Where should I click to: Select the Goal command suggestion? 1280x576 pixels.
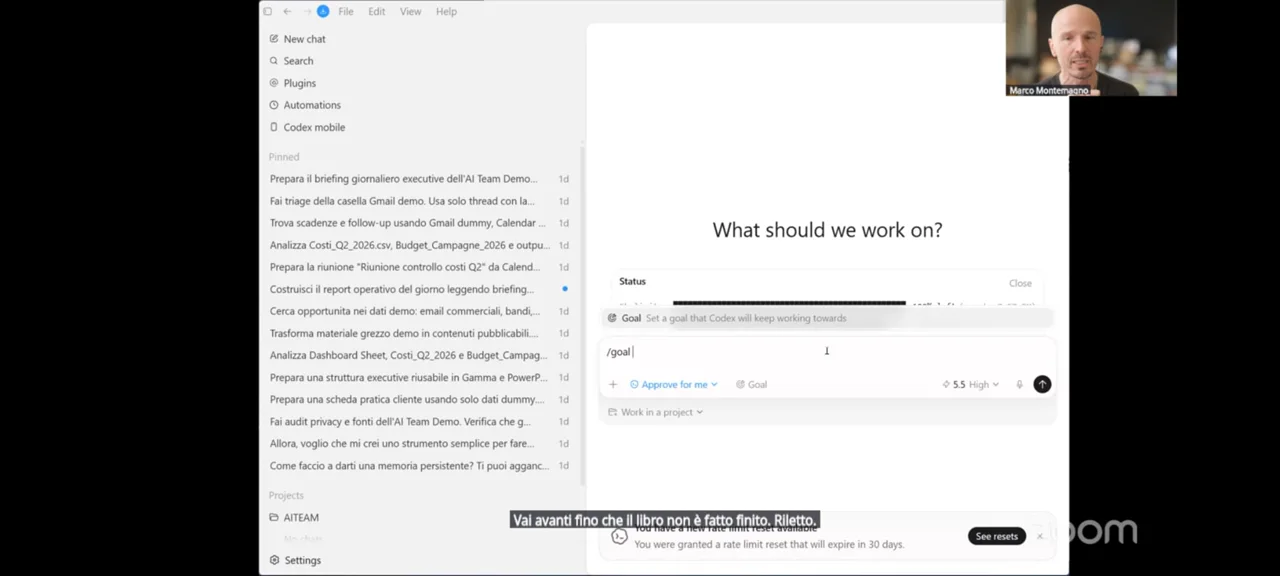827,318
